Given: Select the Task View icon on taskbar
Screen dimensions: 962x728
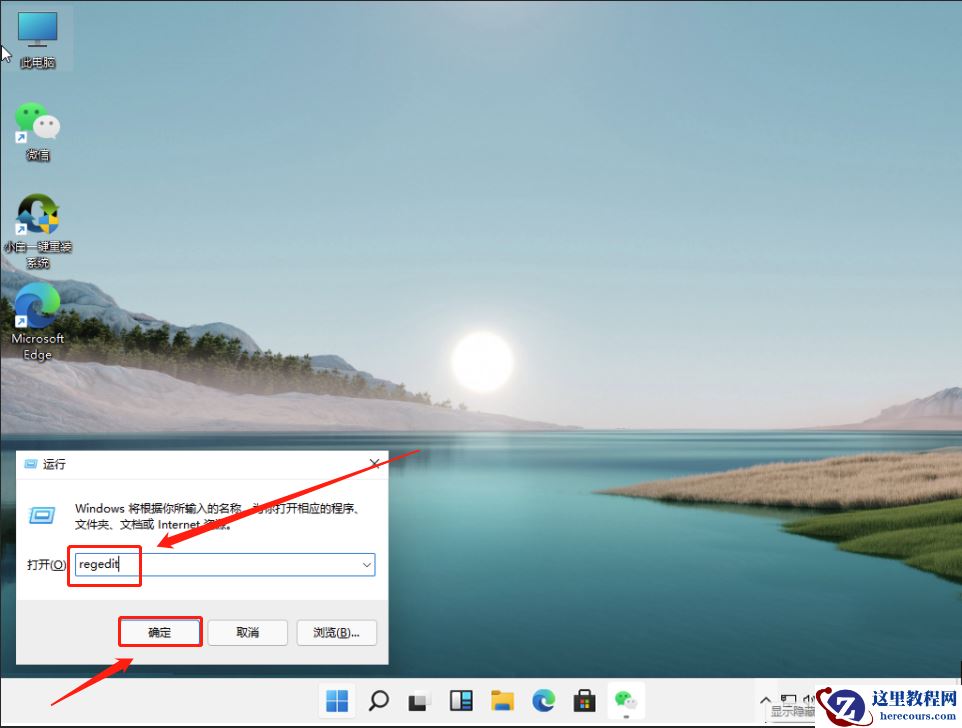Looking at the screenshot, I should [420, 701].
